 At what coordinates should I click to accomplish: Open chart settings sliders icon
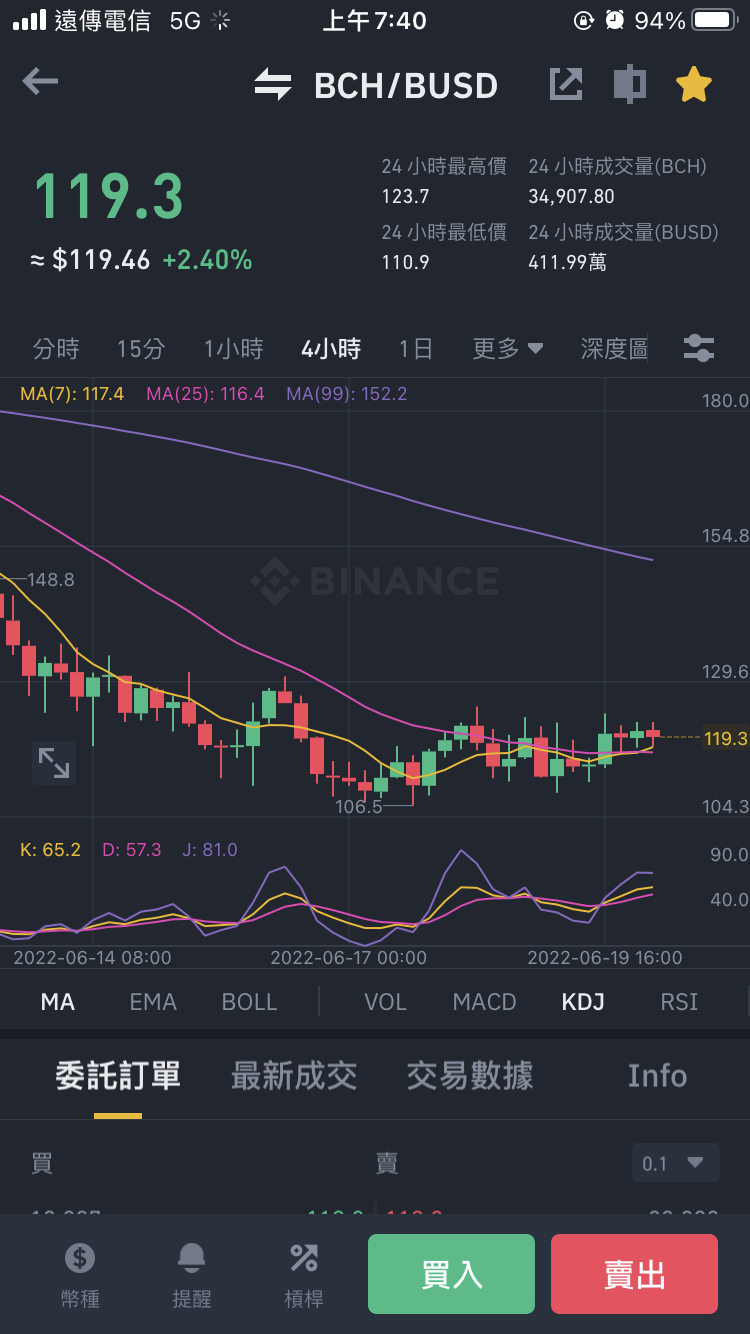coord(698,348)
